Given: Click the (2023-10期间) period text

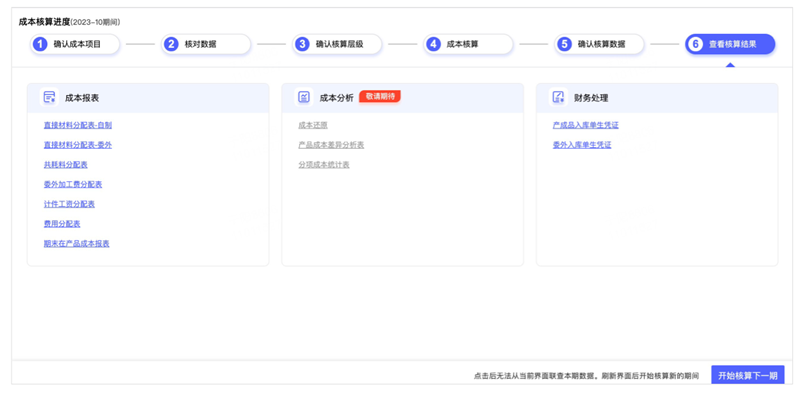Looking at the screenshot, I should 95,22.
